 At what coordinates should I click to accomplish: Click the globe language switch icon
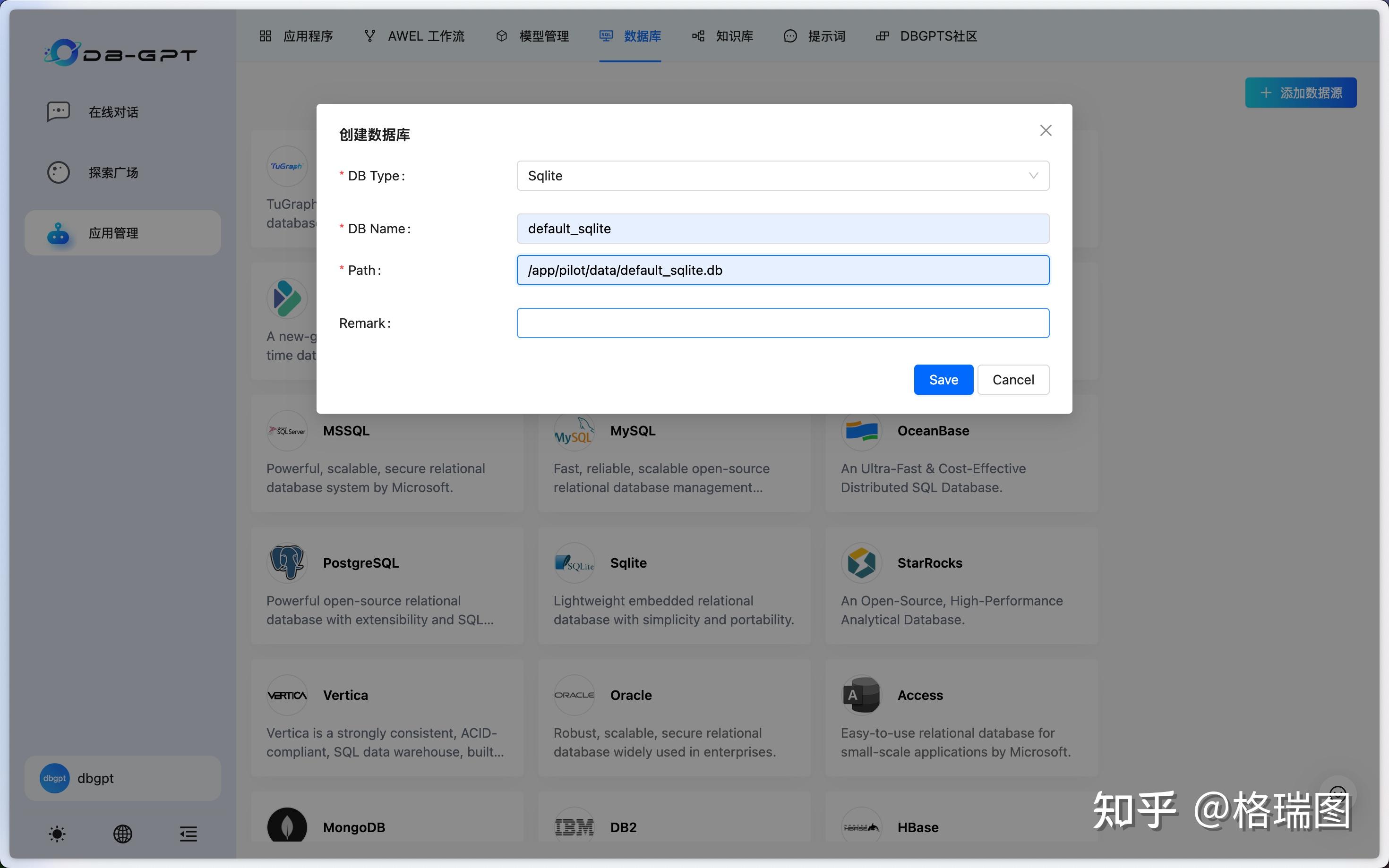[122, 834]
